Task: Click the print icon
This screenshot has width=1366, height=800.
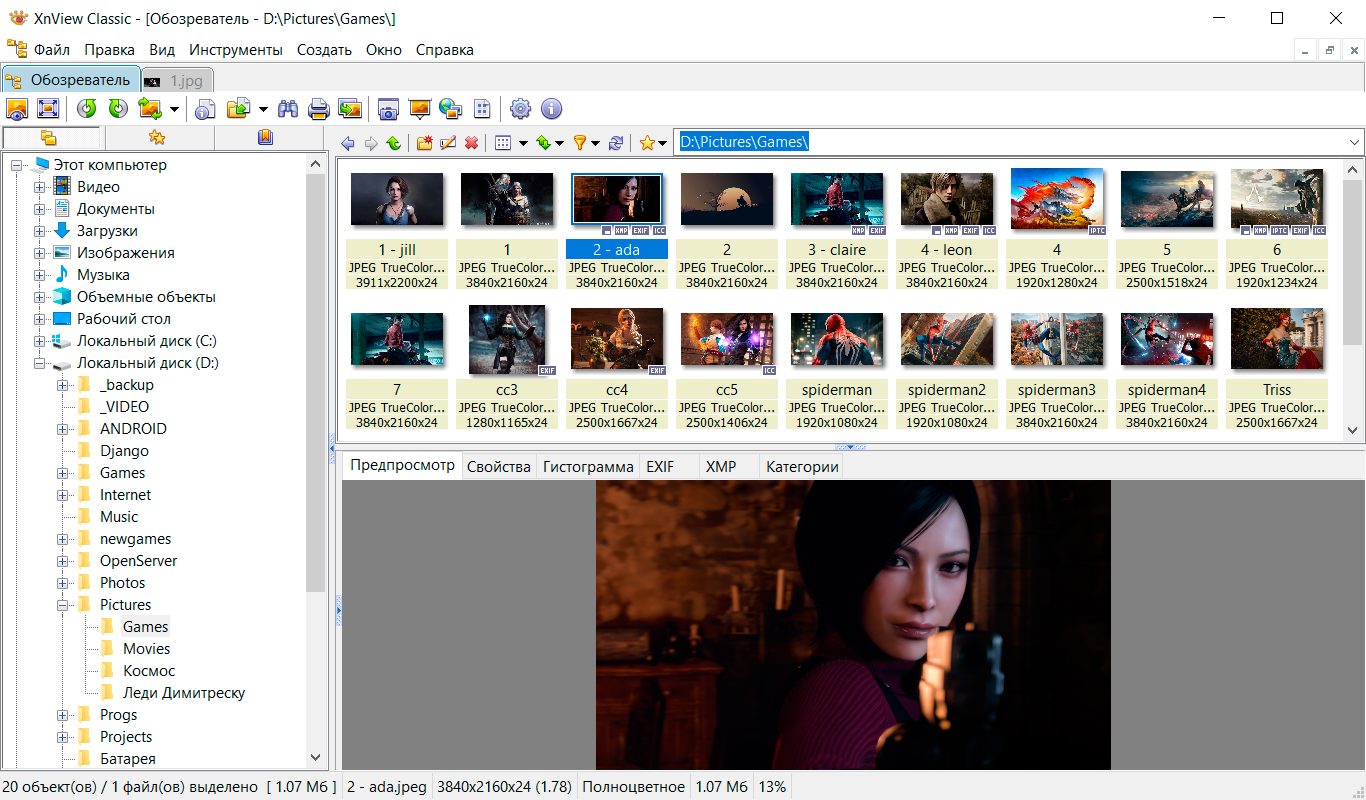Action: click(x=318, y=109)
